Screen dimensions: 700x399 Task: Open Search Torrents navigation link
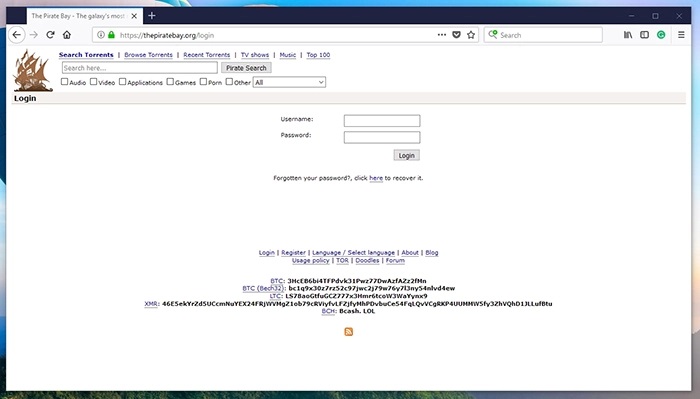coord(86,55)
